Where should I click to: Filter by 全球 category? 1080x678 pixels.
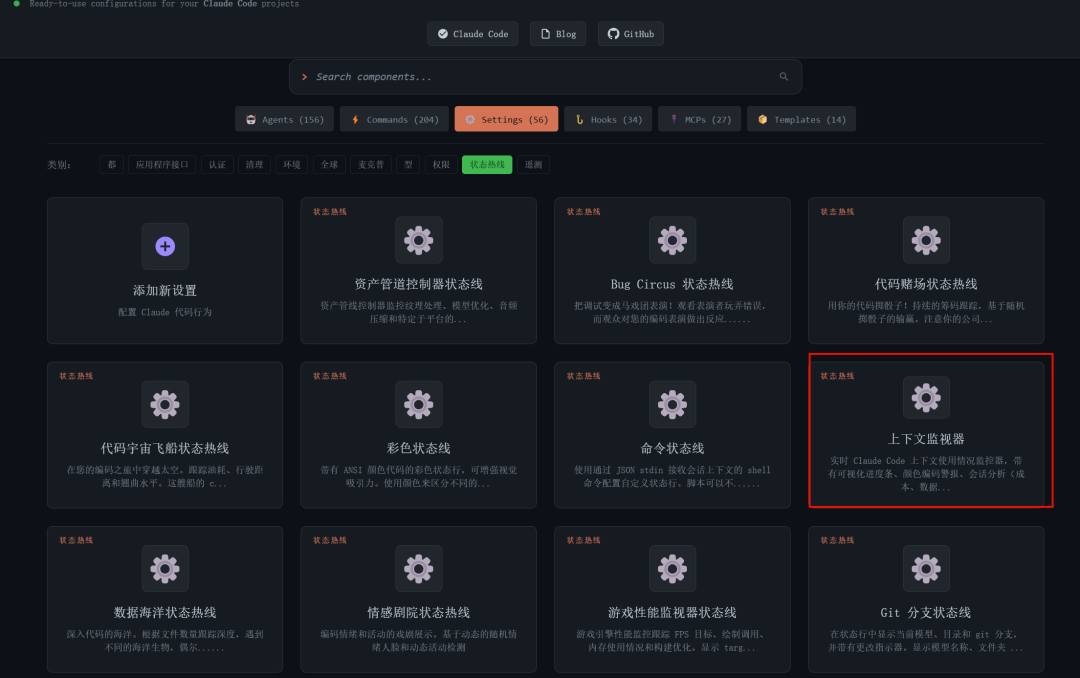point(329,165)
